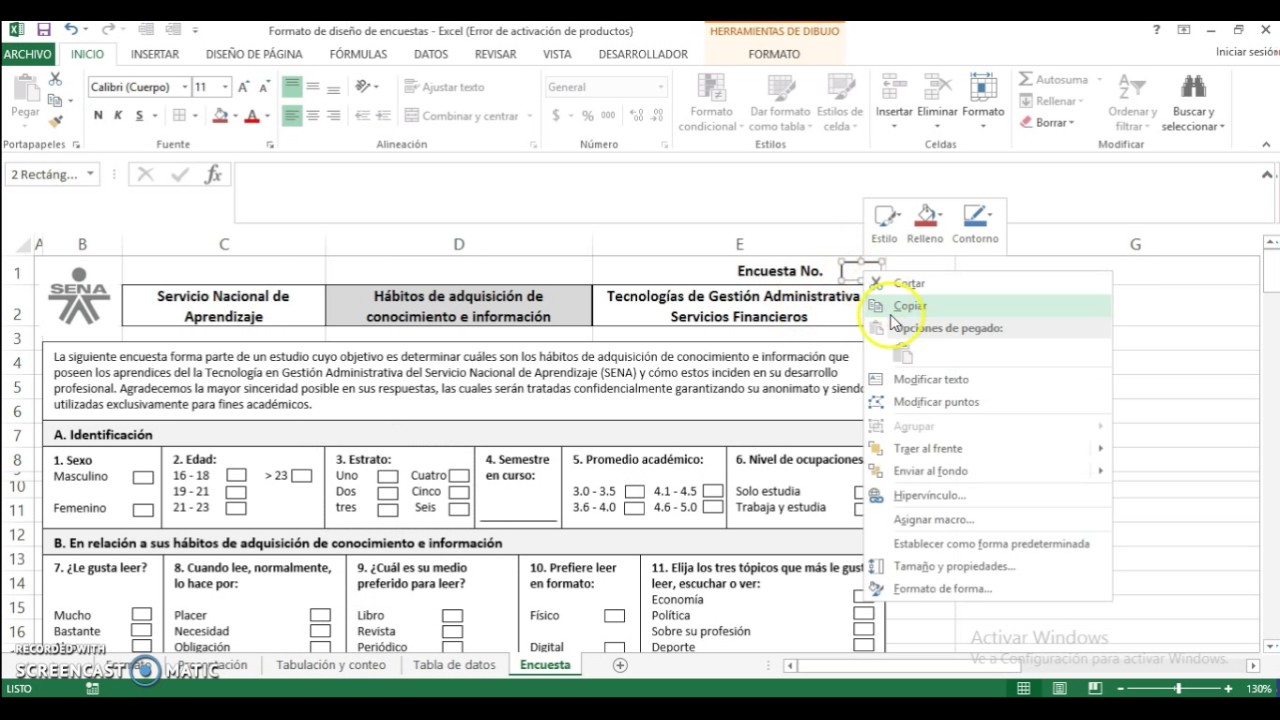The width and height of the screenshot is (1280, 720).
Task: Click the Relleno fill color icon
Action: [x=925, y=216]
